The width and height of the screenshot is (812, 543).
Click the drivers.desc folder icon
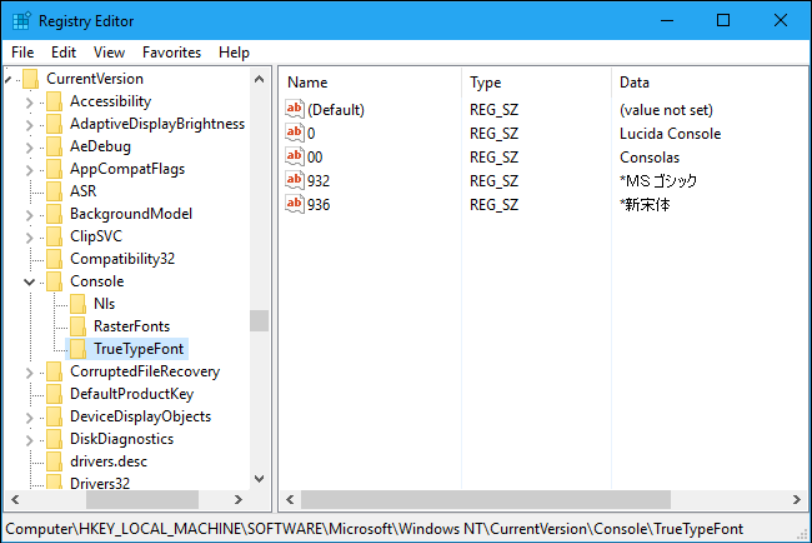click(54, 461)
